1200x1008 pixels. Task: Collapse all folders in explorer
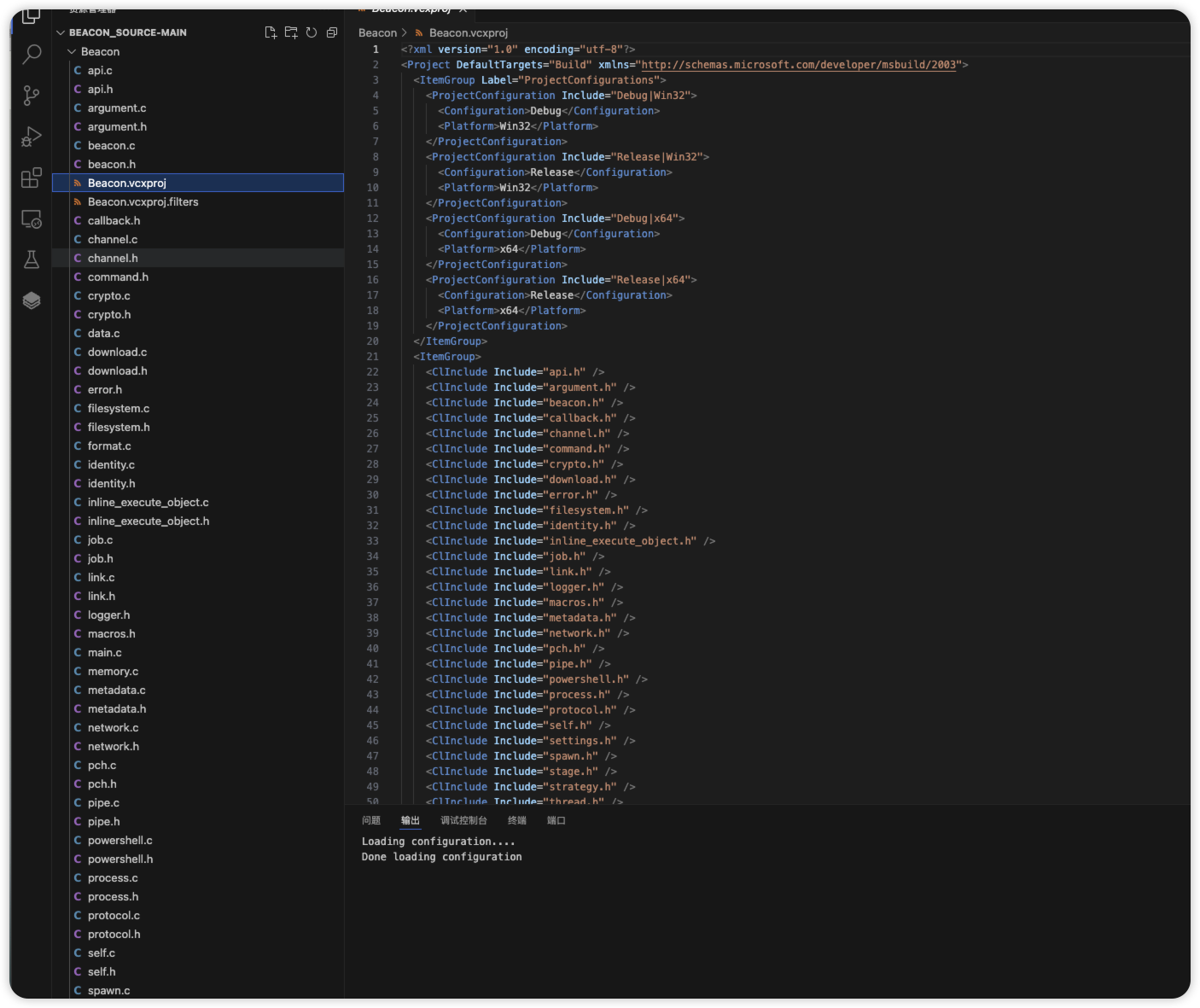332,32
